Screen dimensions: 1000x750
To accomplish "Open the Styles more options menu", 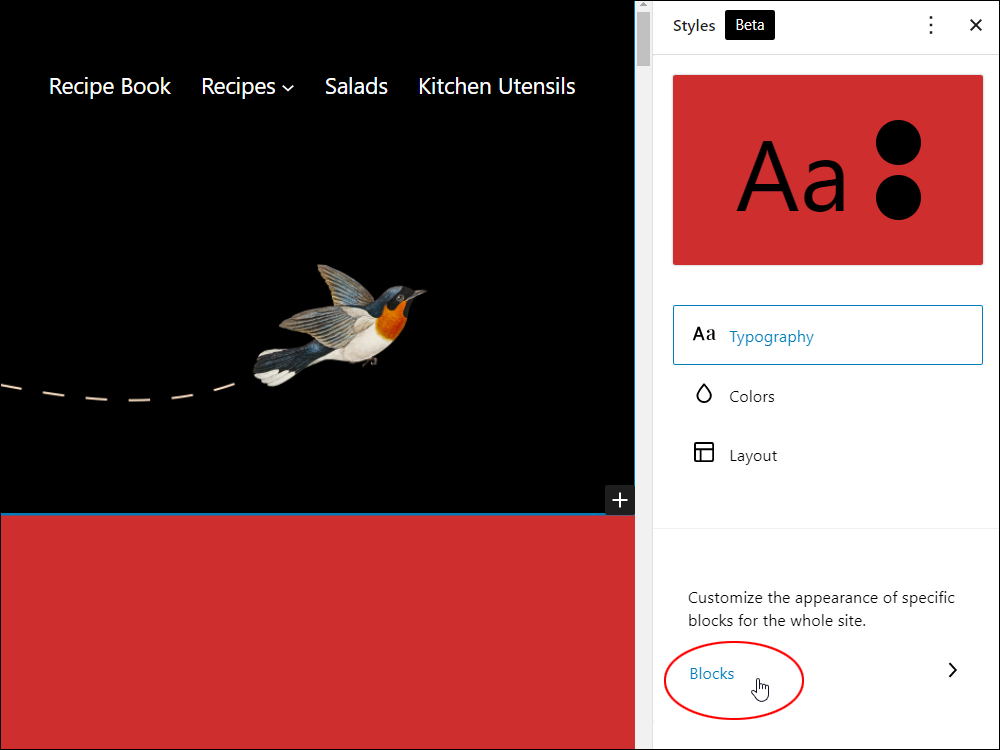I will point(930,26).
